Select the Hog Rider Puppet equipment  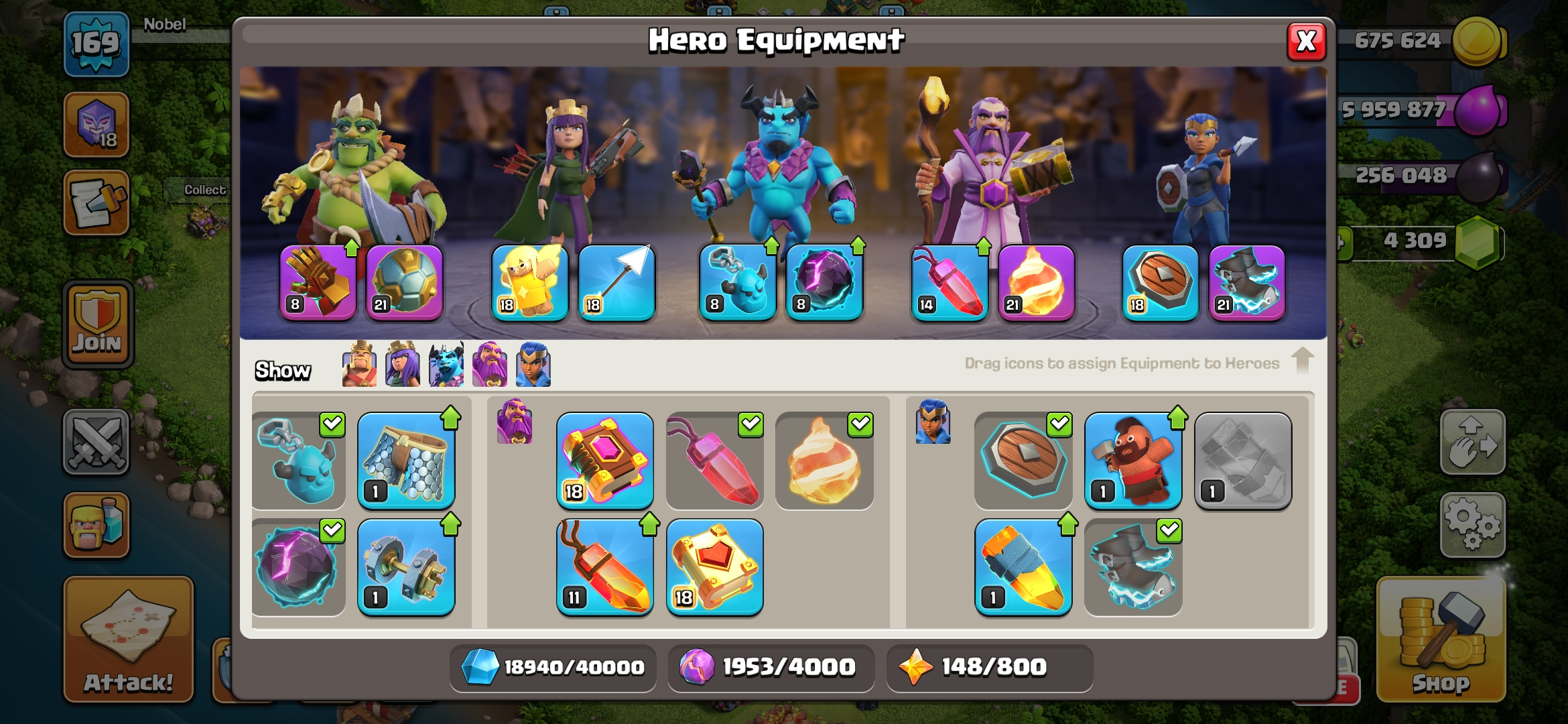[x=1133, y=461]
